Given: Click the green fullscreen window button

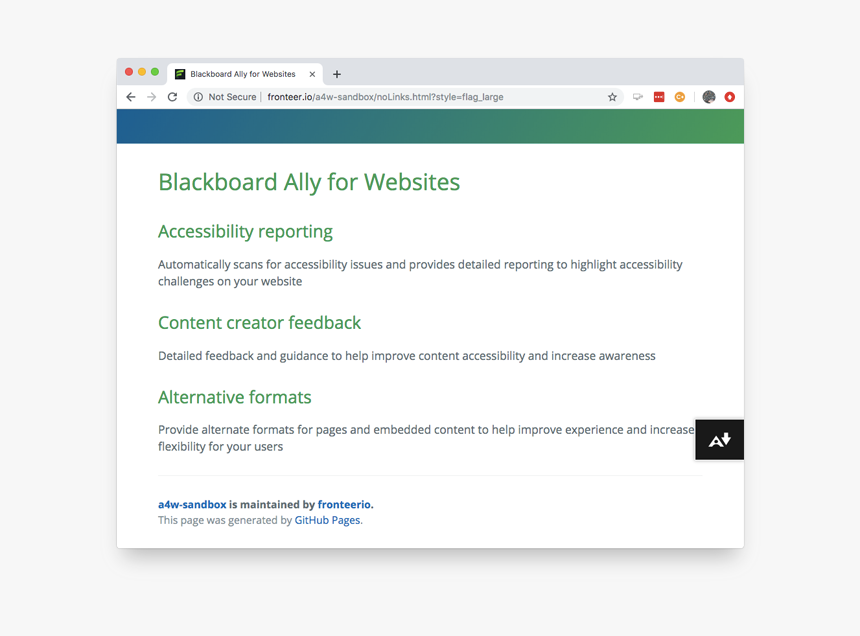Looking at the screenshot, I should coord(155,72).
